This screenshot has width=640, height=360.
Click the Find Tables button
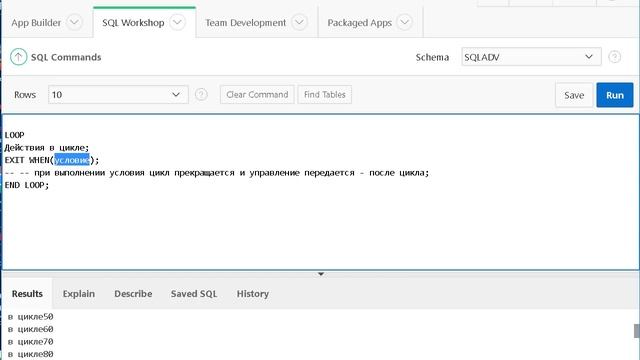coord(324,95)
